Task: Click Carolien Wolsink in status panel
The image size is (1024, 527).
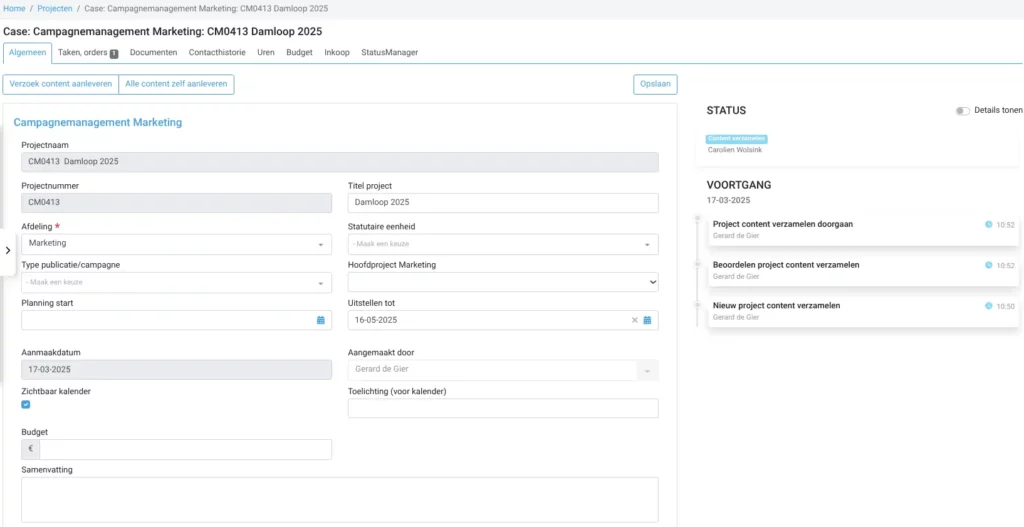Action: pyautogui.click(x=735, y=150)
